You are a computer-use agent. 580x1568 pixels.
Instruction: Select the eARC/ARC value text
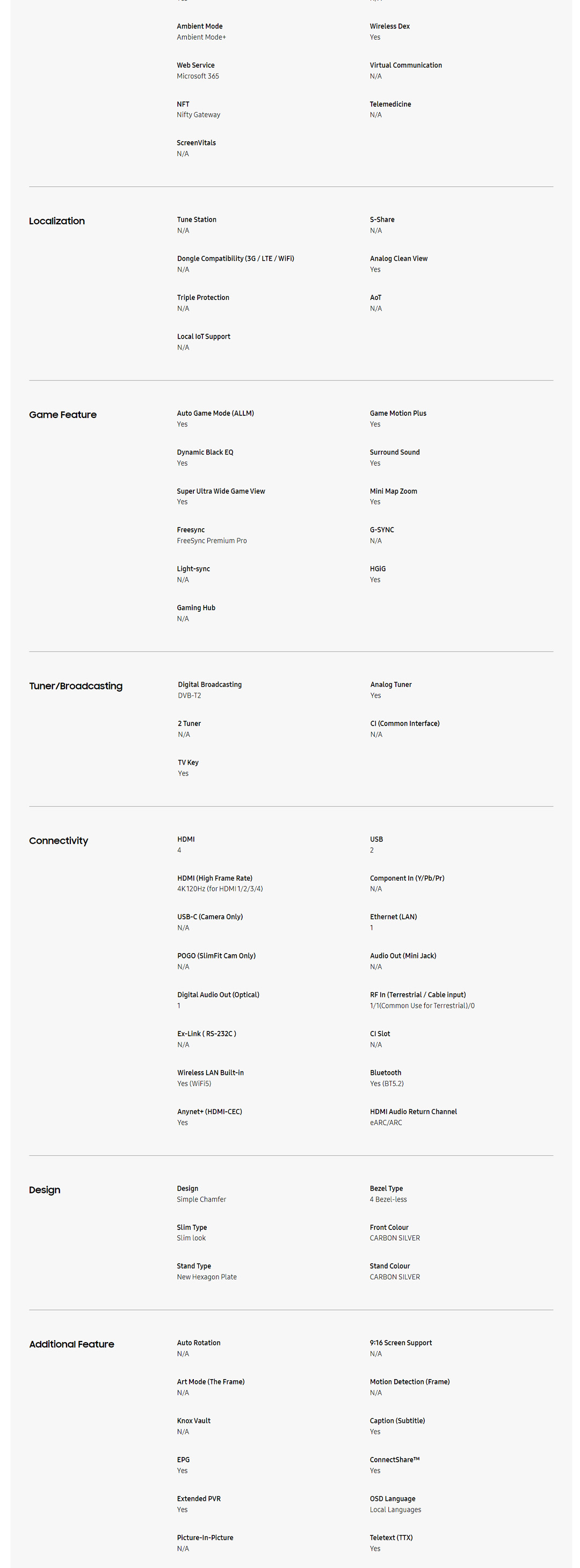[x=386, y=1123]
